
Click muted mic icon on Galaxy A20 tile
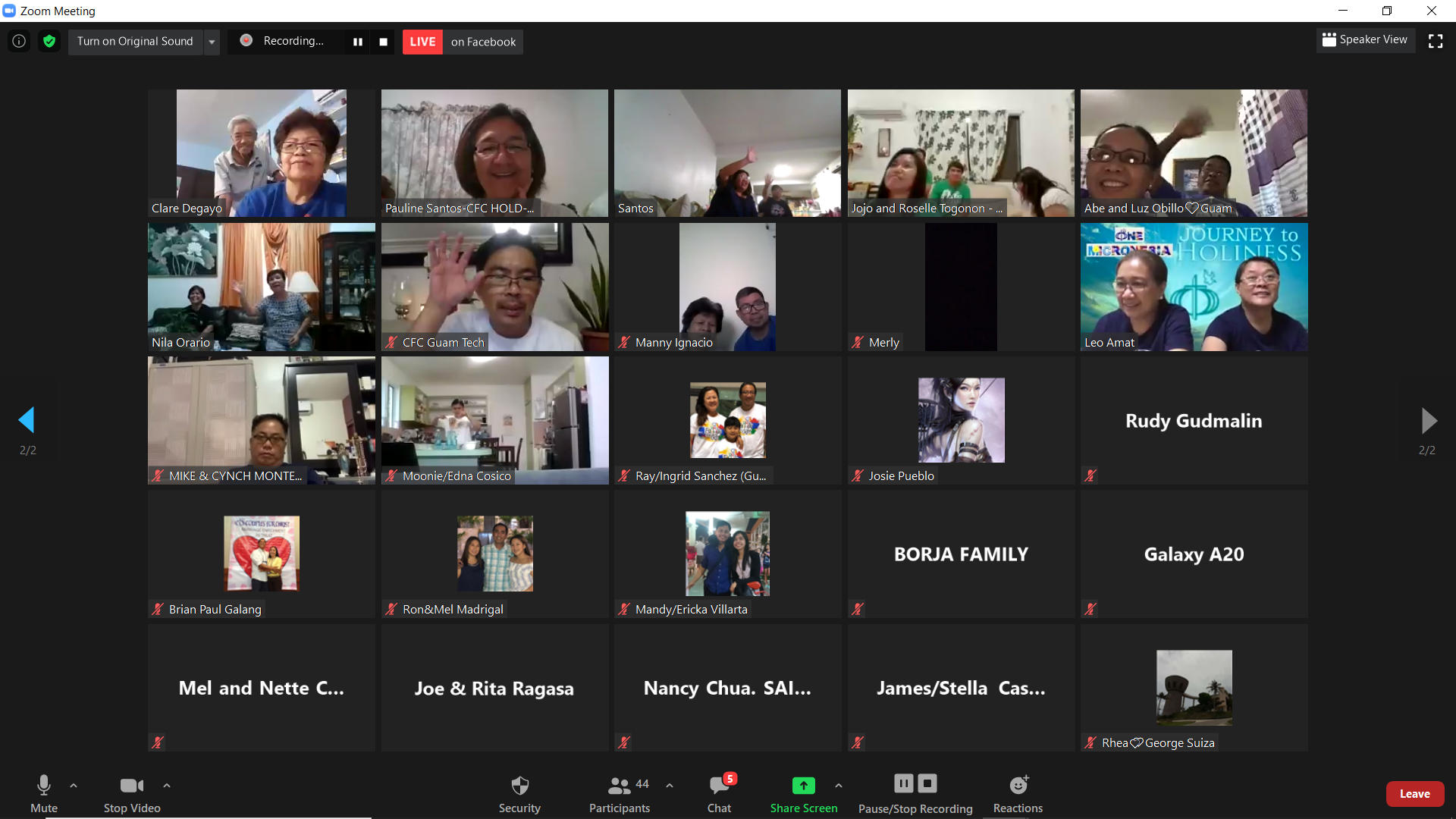point(1090,609)
